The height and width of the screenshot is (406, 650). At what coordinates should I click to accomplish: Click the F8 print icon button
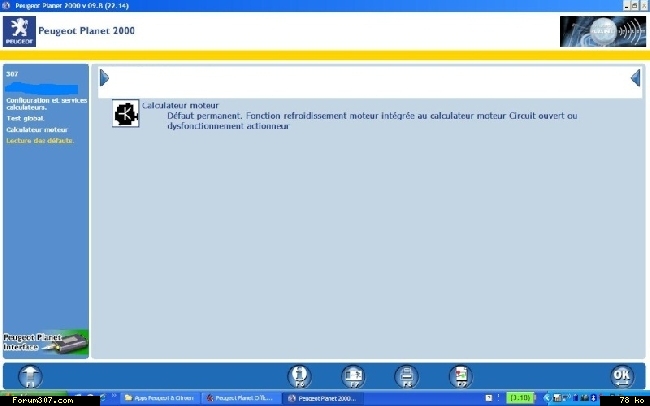[407, 377]
